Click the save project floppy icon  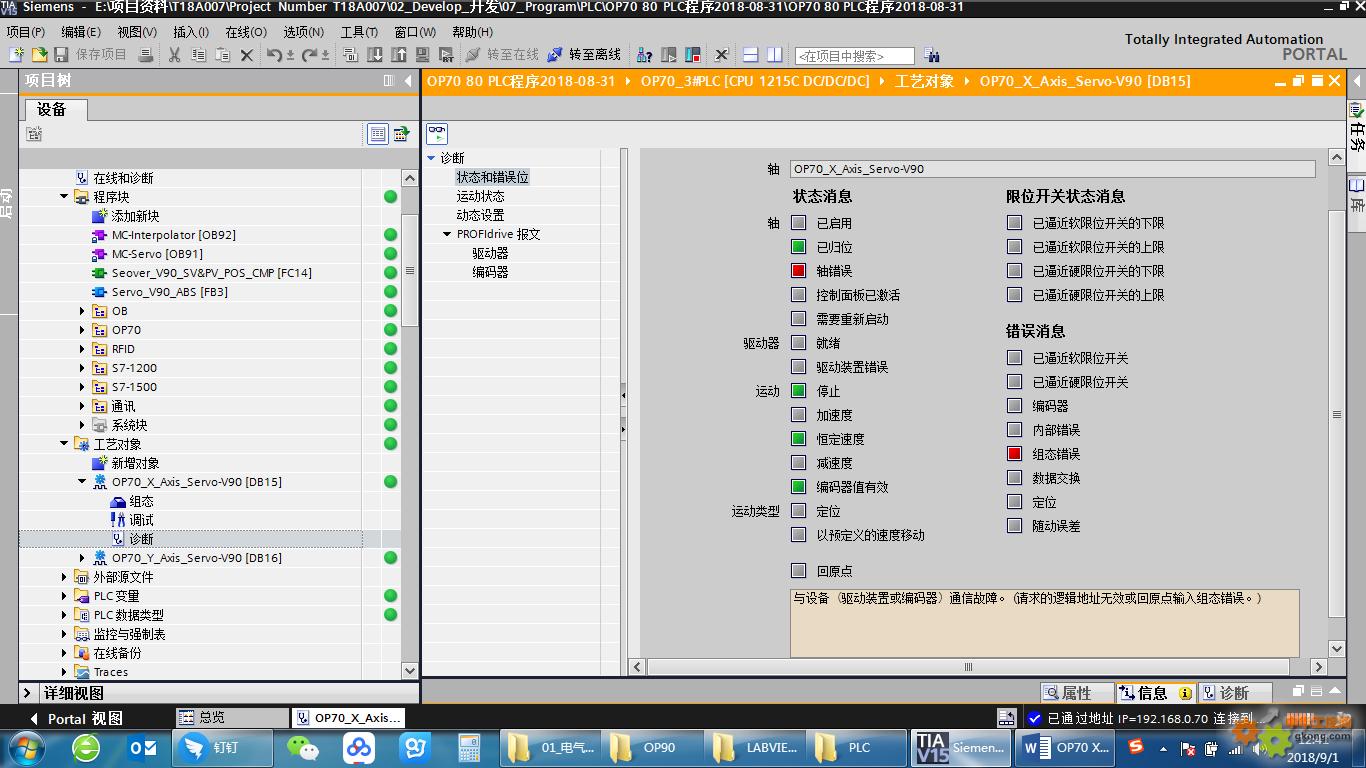pyautogui.click(x=61, y=55)
